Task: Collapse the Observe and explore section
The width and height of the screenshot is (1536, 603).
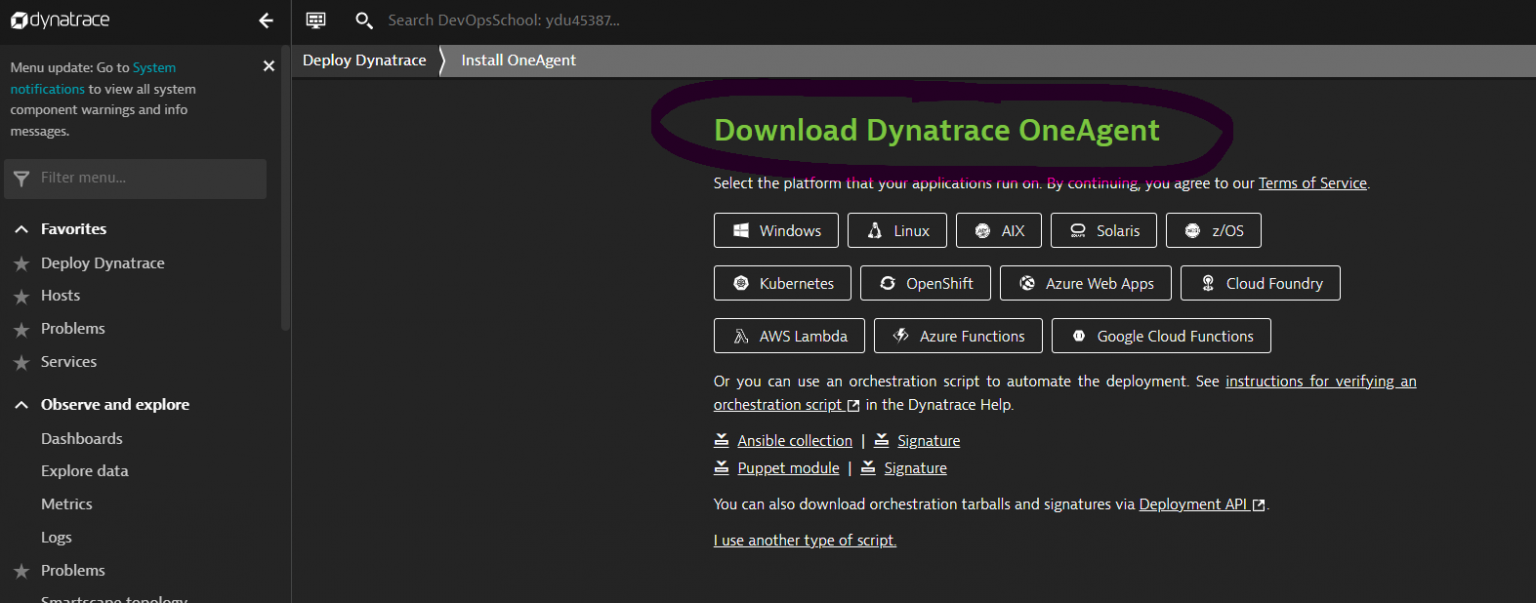Action: click(21, 405)
